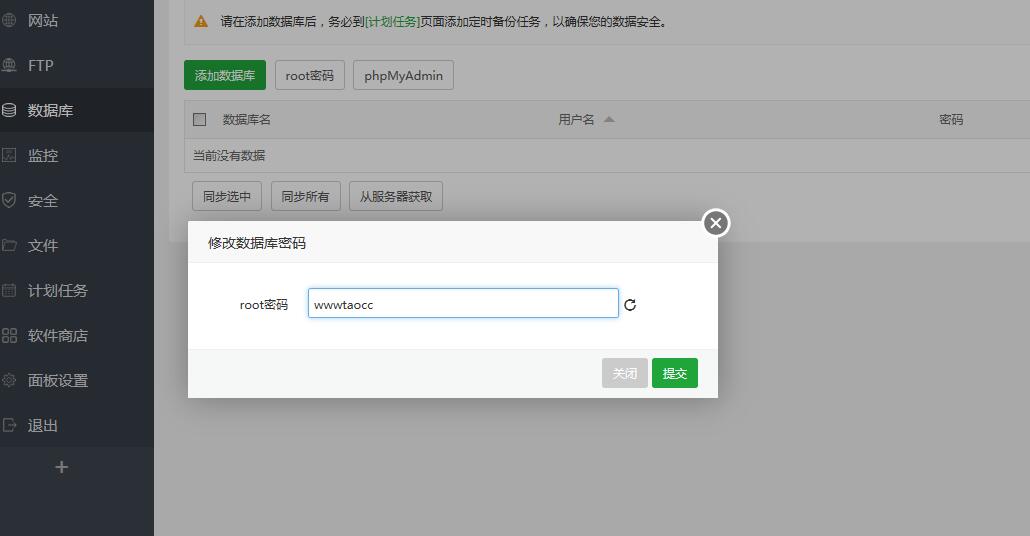Sort by 用户名 using the arrow
This screenshot has width=1030, height=536.
[609, 119]
